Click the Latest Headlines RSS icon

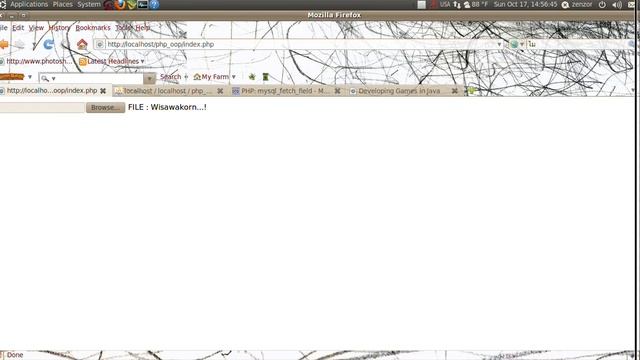(x=82, y=62)
